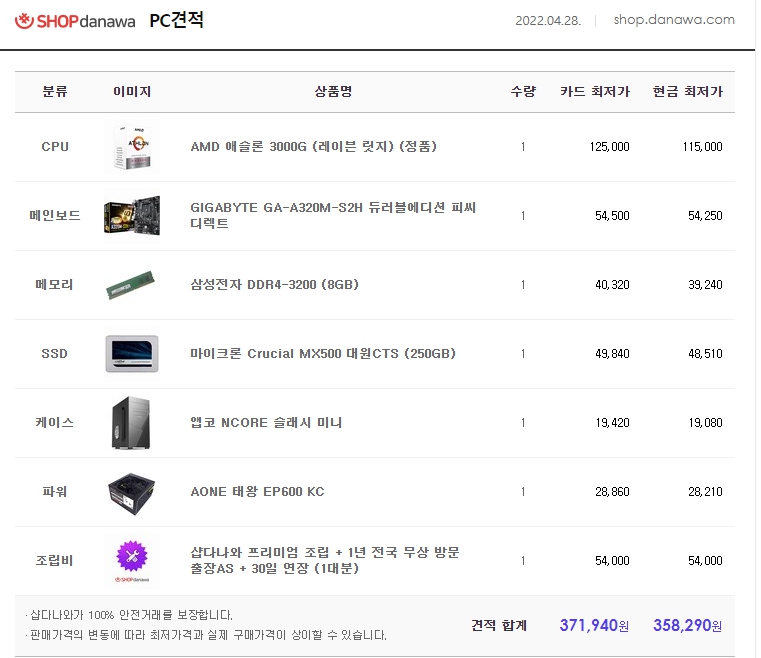Viewport: 761px width, 658px height.
Task: Select product name 마이크론 Crucial MX500
Action: [x=323, y=353]
